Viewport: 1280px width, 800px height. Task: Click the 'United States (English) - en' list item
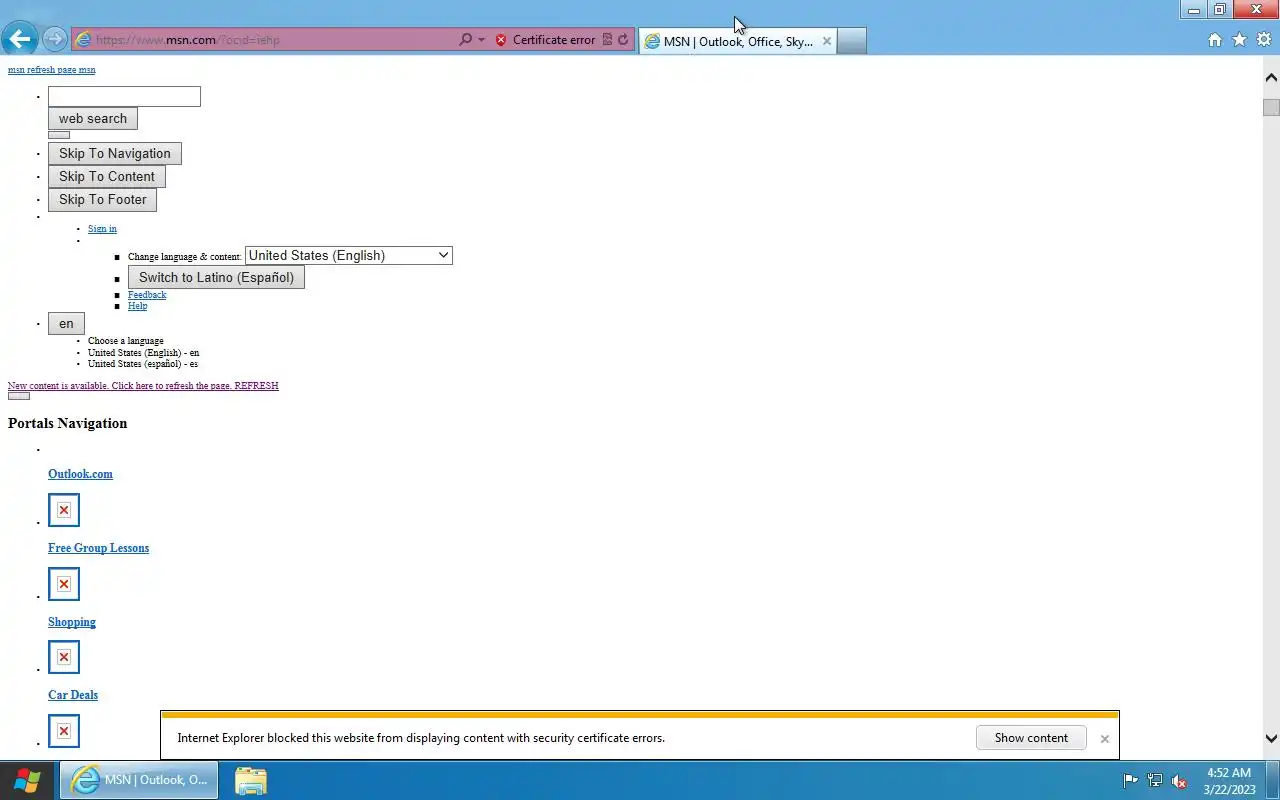(143, 353)
